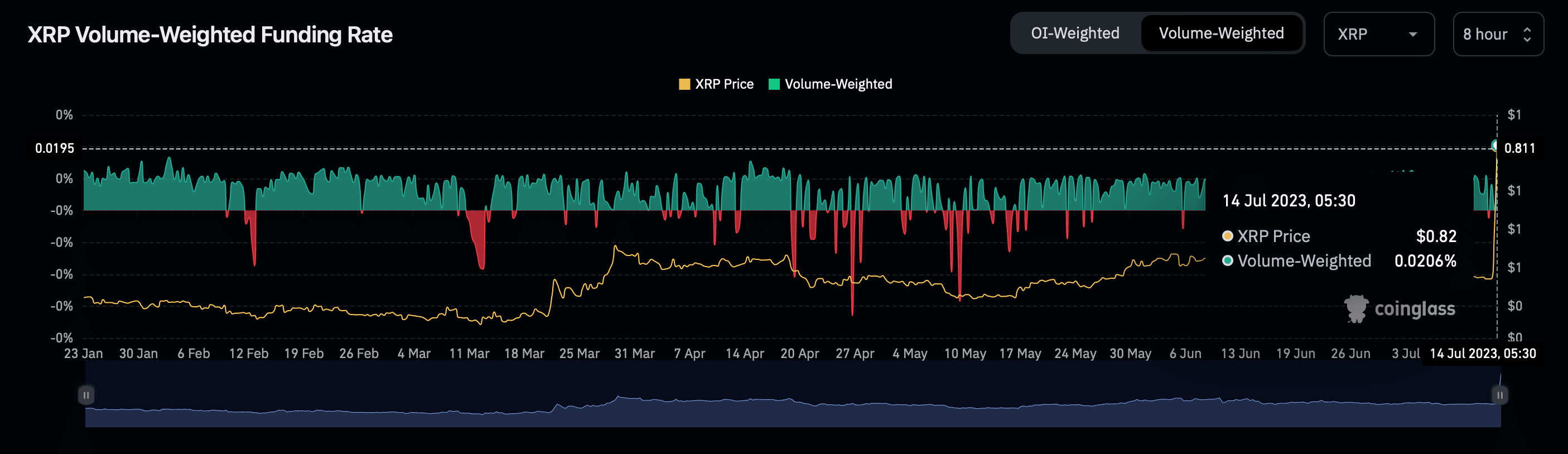Click the 10 May x-axis label
Image resolution: width=1568 pixels, height=454 pixels.
(x=965, y=354)
